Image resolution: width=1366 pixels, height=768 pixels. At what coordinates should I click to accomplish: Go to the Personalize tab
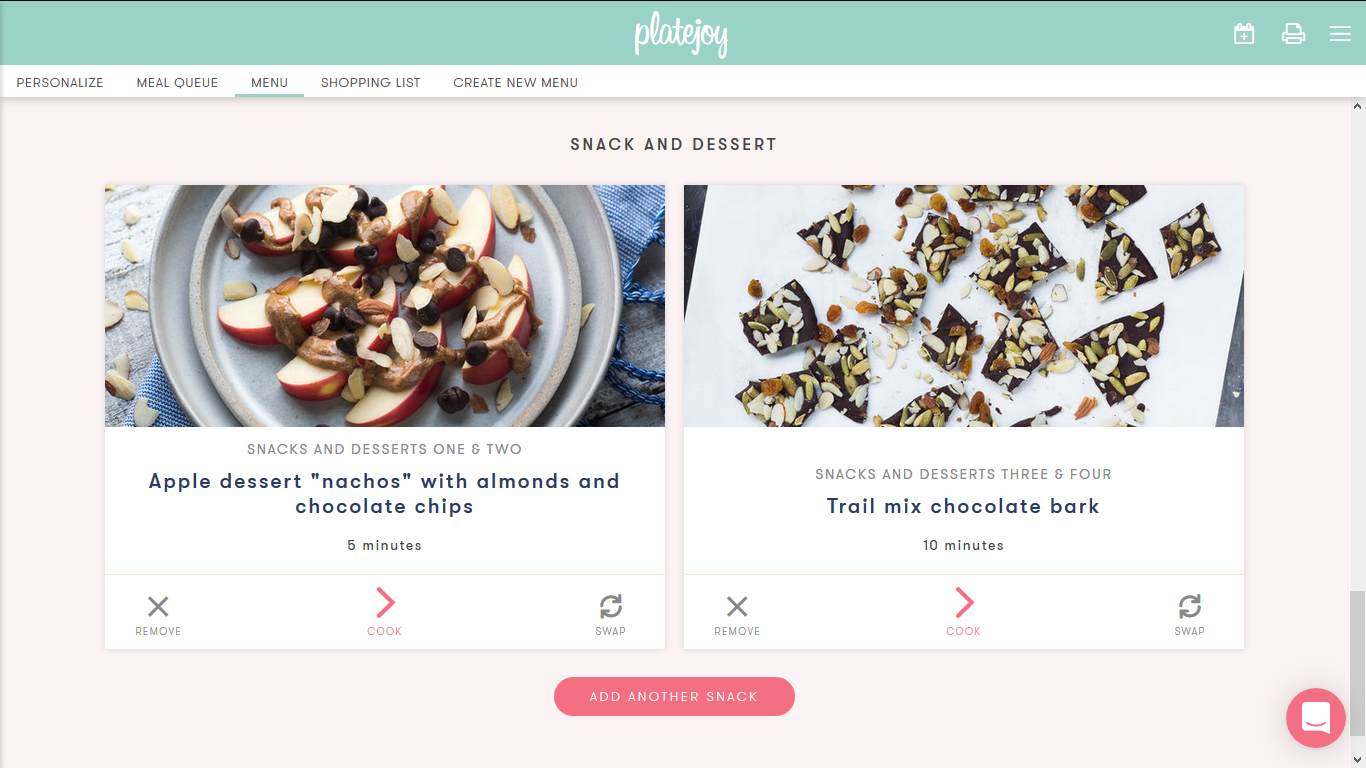click(x=60, y=82)
